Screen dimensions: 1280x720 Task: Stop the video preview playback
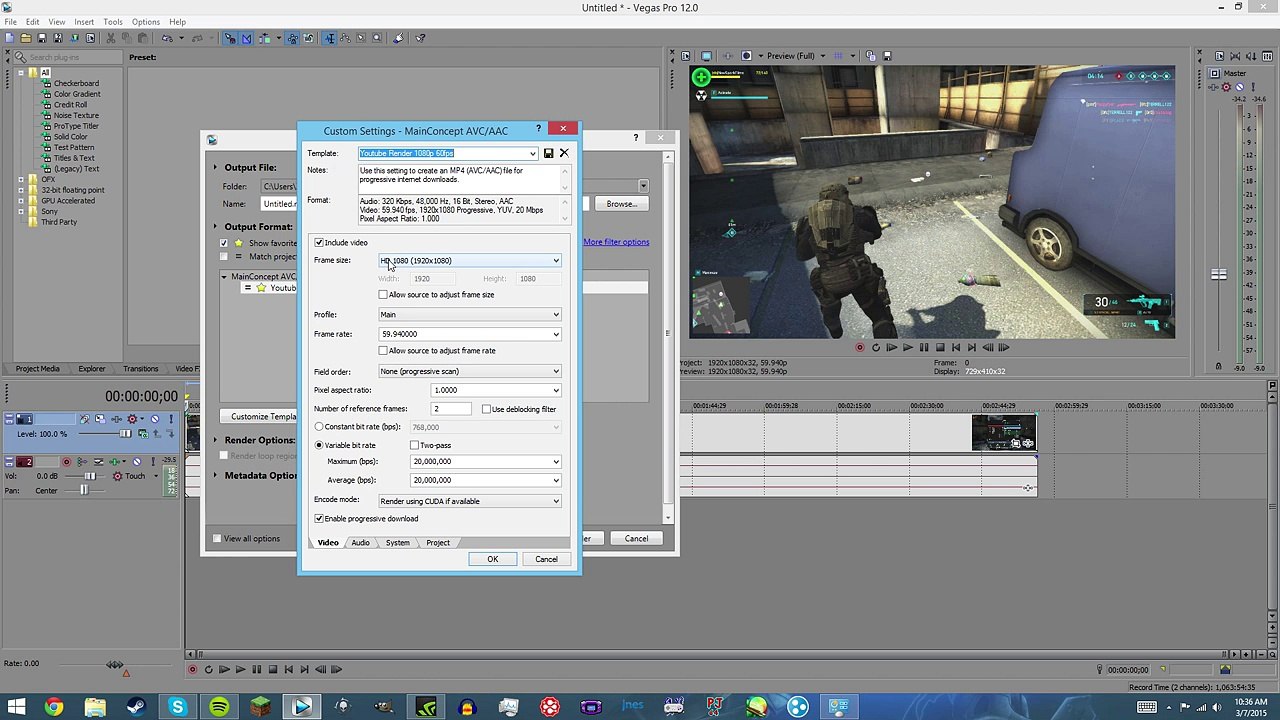[940, 347]
